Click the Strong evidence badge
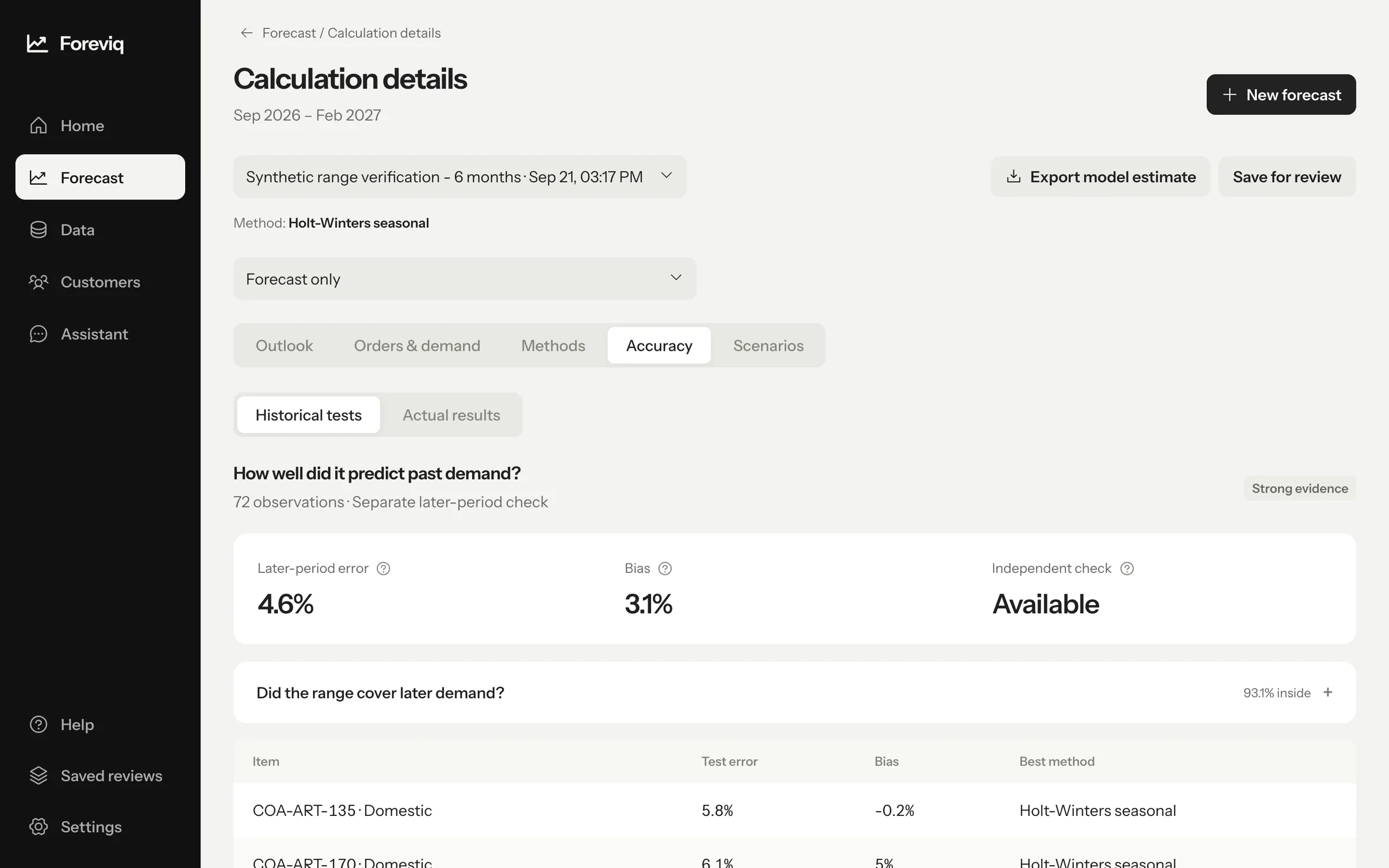 1300,488
